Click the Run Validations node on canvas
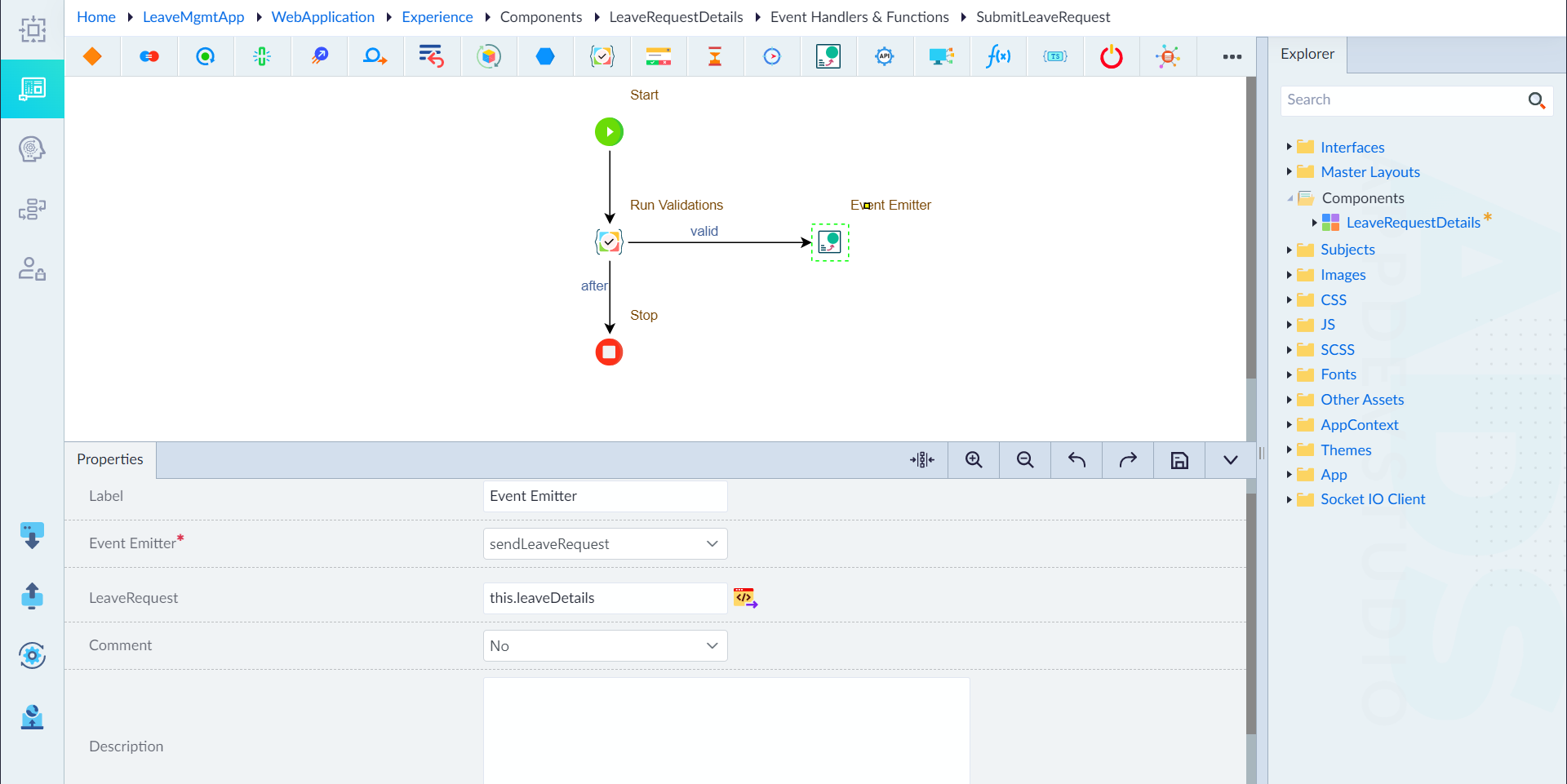This screenshot has height=784, width=1567. (609, 241)
